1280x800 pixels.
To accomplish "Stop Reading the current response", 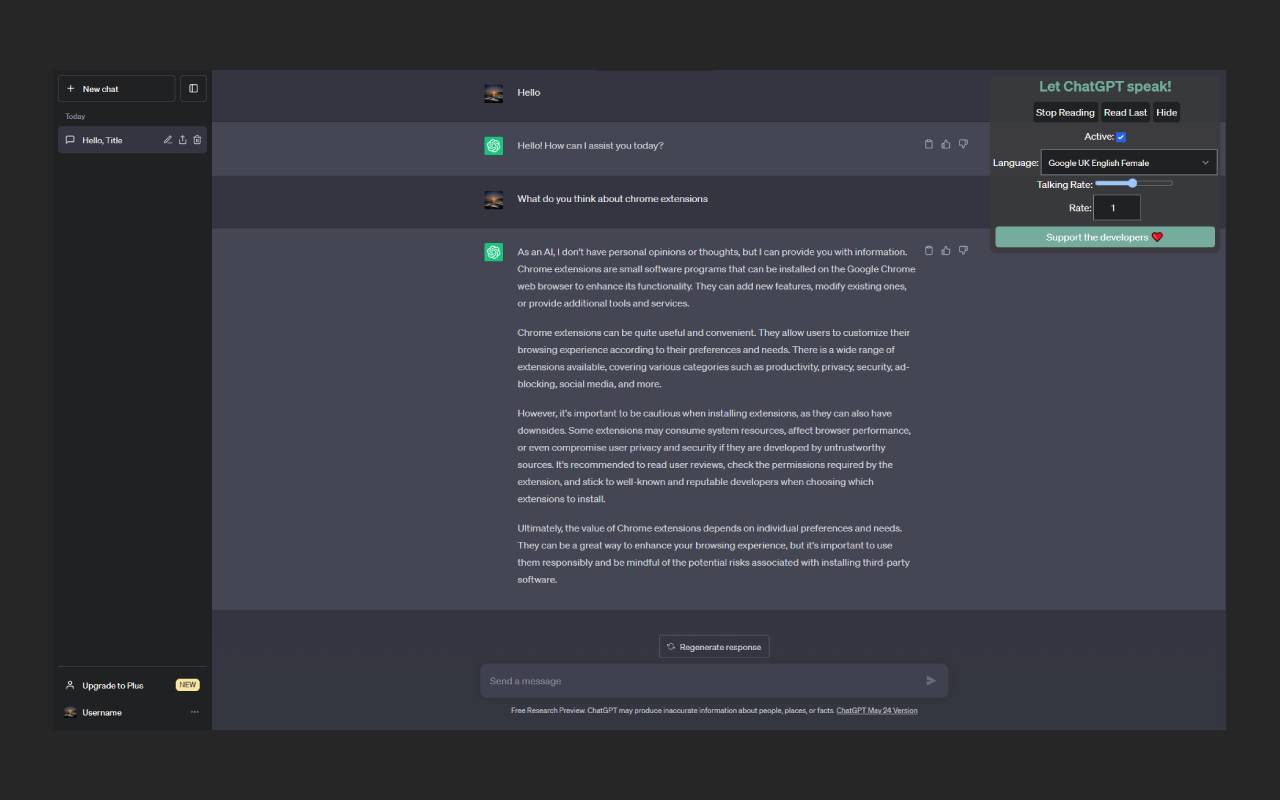I will click(1065, 112).
